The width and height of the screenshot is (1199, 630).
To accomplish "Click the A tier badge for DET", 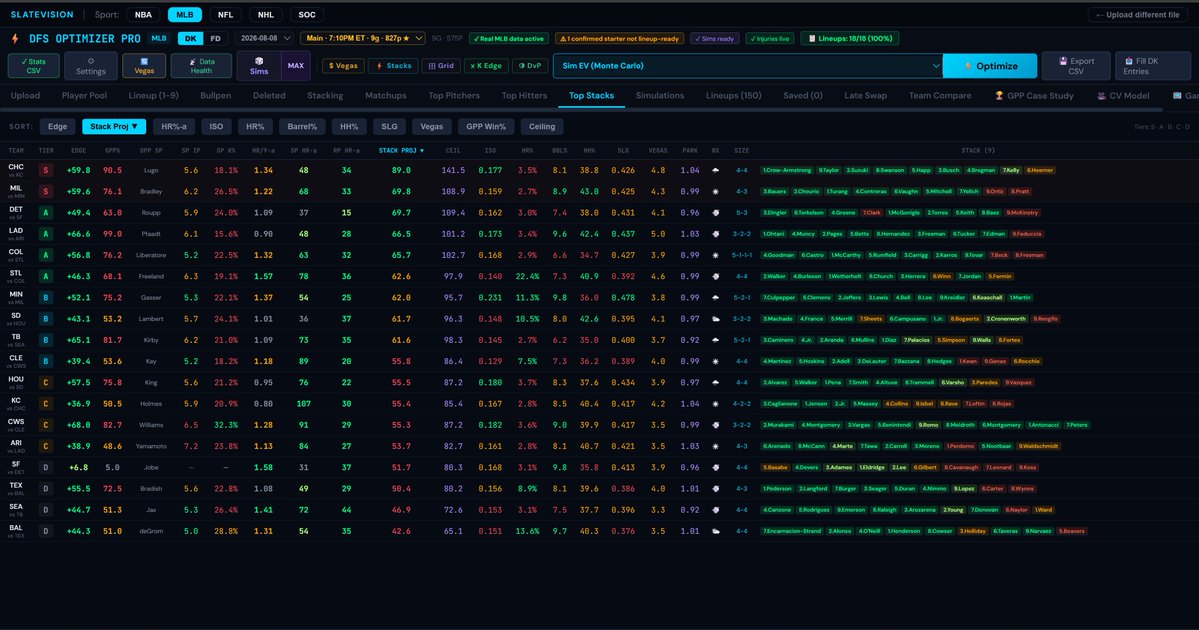I will pos(46,213).
